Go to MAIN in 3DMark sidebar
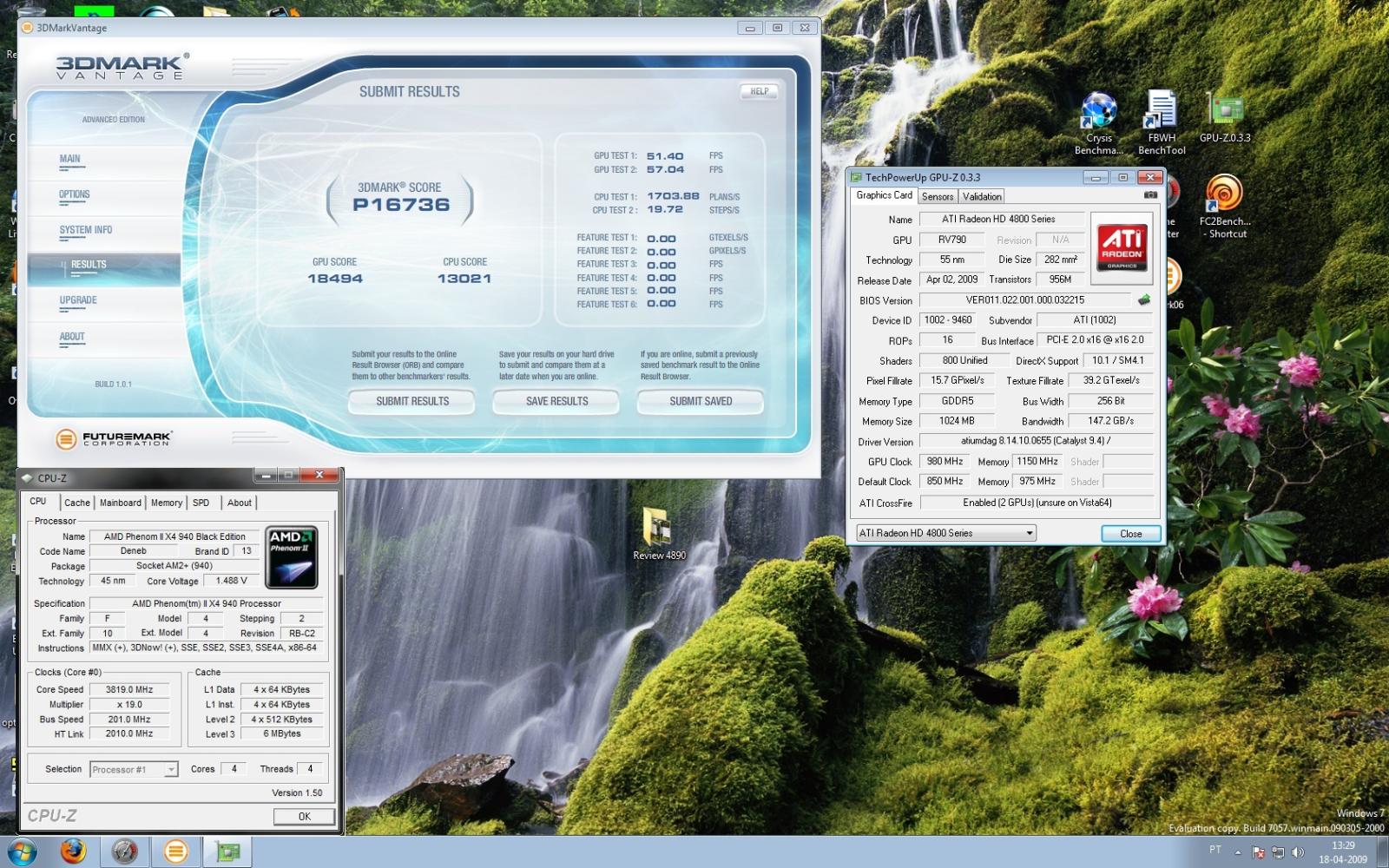 click(69, 160)
